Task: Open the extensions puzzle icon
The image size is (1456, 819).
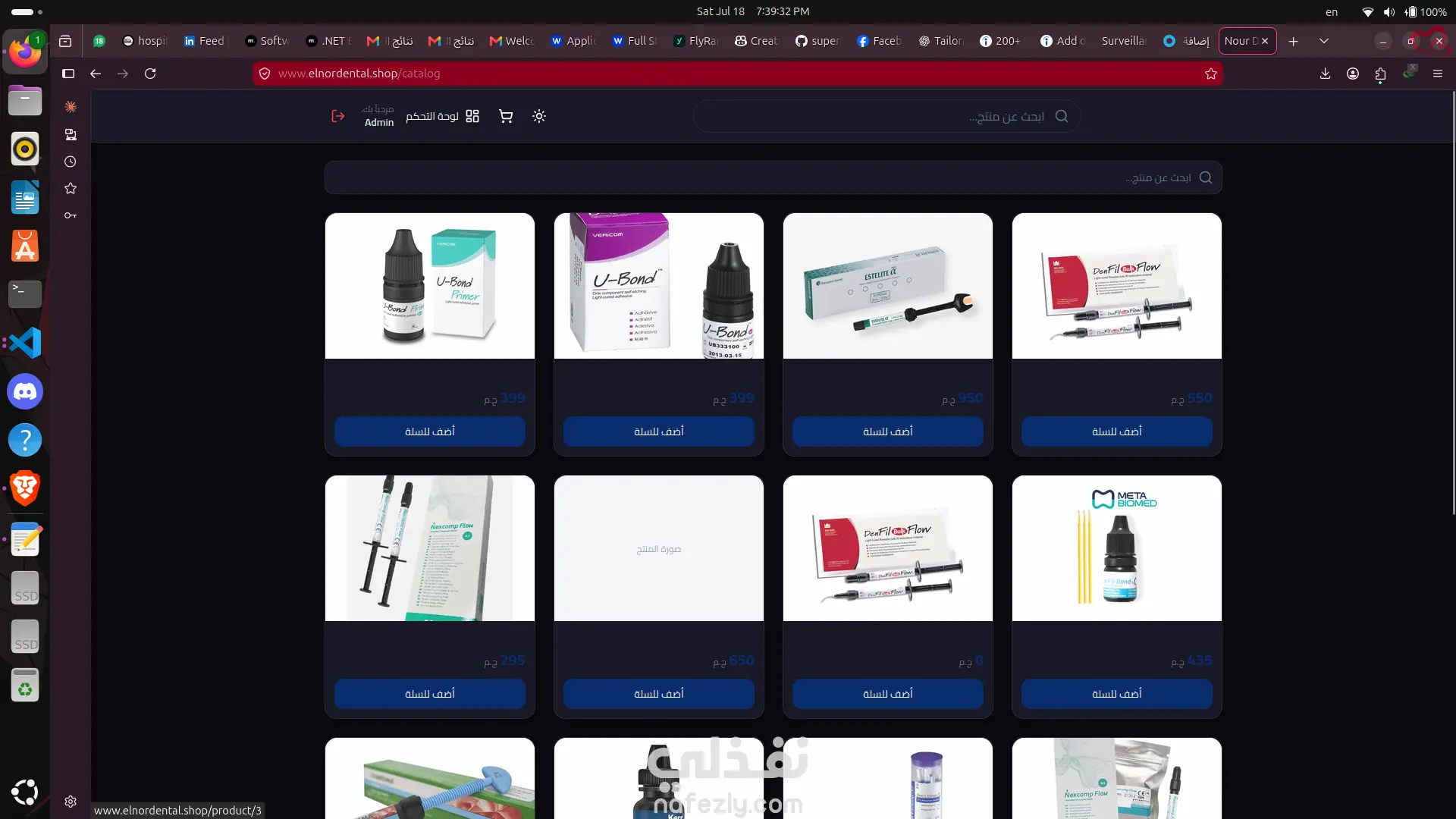Action: [x=1380, y=74]
